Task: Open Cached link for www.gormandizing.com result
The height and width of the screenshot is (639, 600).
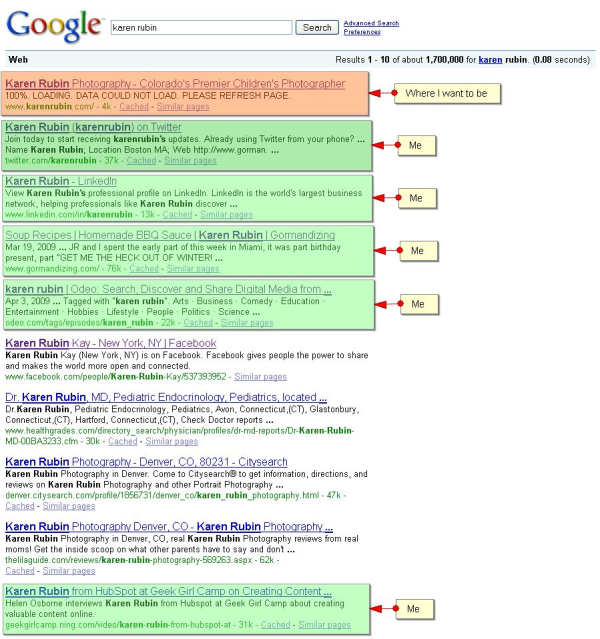Action: (x=144, y=269)
